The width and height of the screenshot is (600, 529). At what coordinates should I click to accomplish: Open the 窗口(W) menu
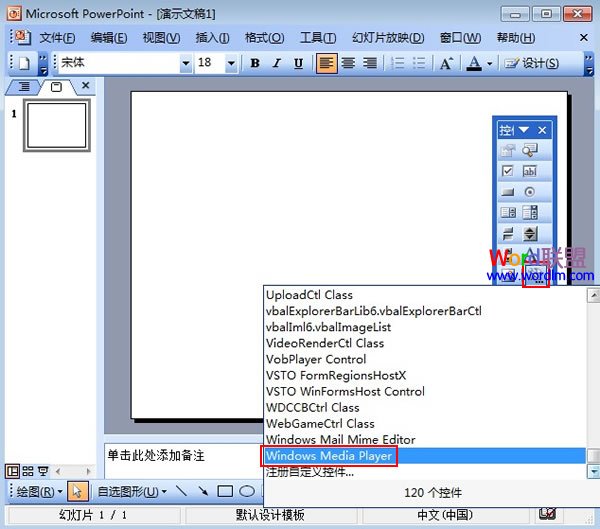tap(460, 38)
